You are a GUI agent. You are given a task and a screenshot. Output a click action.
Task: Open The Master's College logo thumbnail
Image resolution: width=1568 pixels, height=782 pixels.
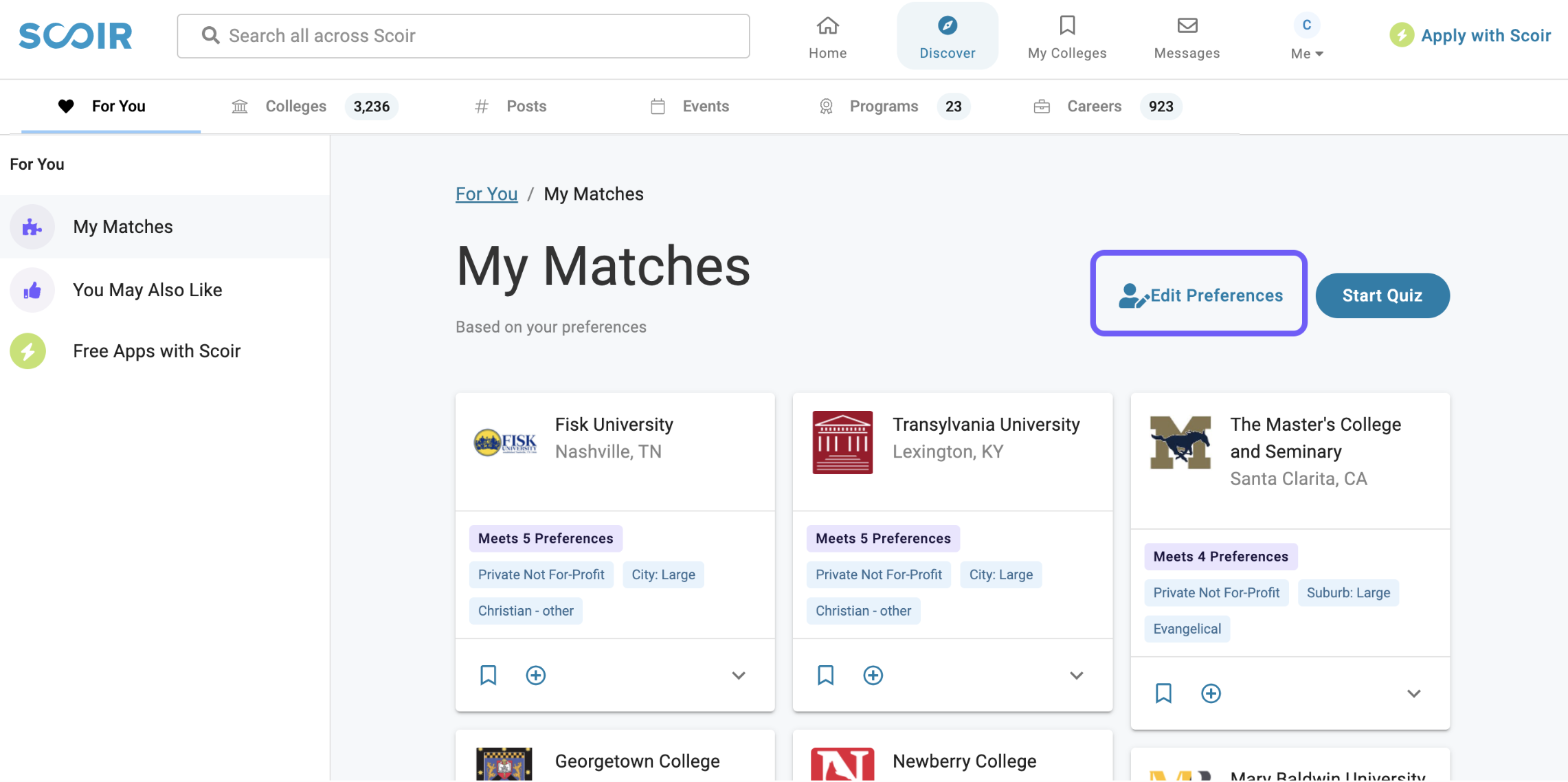point(1180,443)
